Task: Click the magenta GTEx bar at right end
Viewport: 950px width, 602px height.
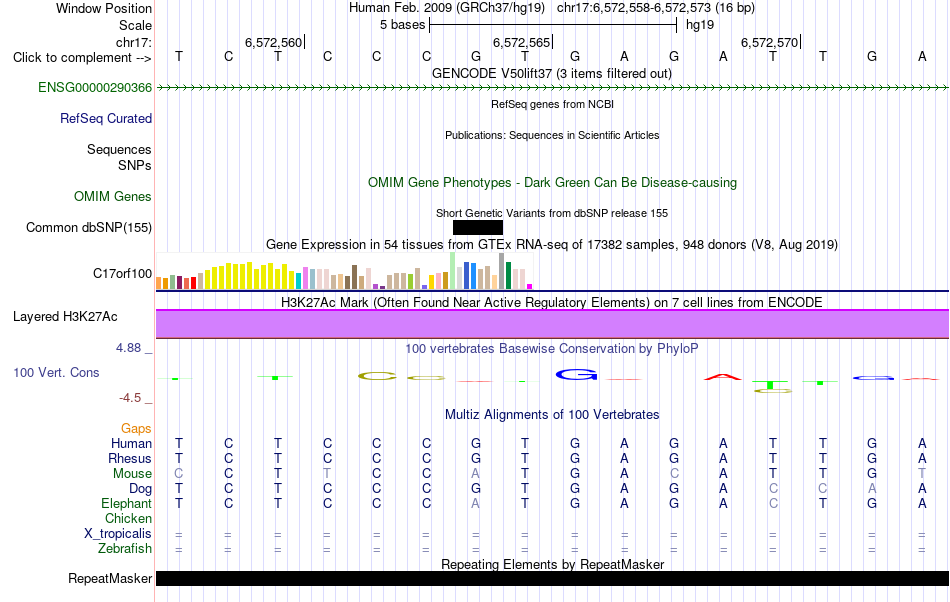Action: (530, 286)
